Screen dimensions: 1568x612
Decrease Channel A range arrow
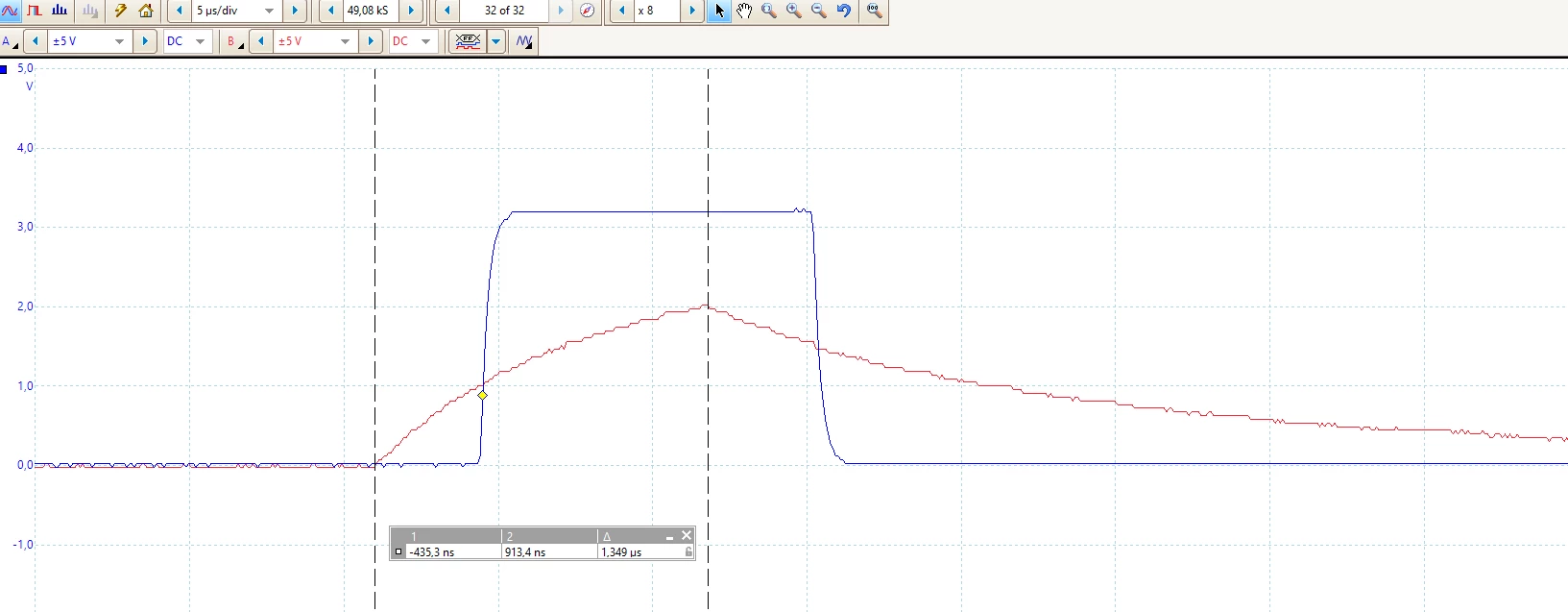click(x=36, y=41)
